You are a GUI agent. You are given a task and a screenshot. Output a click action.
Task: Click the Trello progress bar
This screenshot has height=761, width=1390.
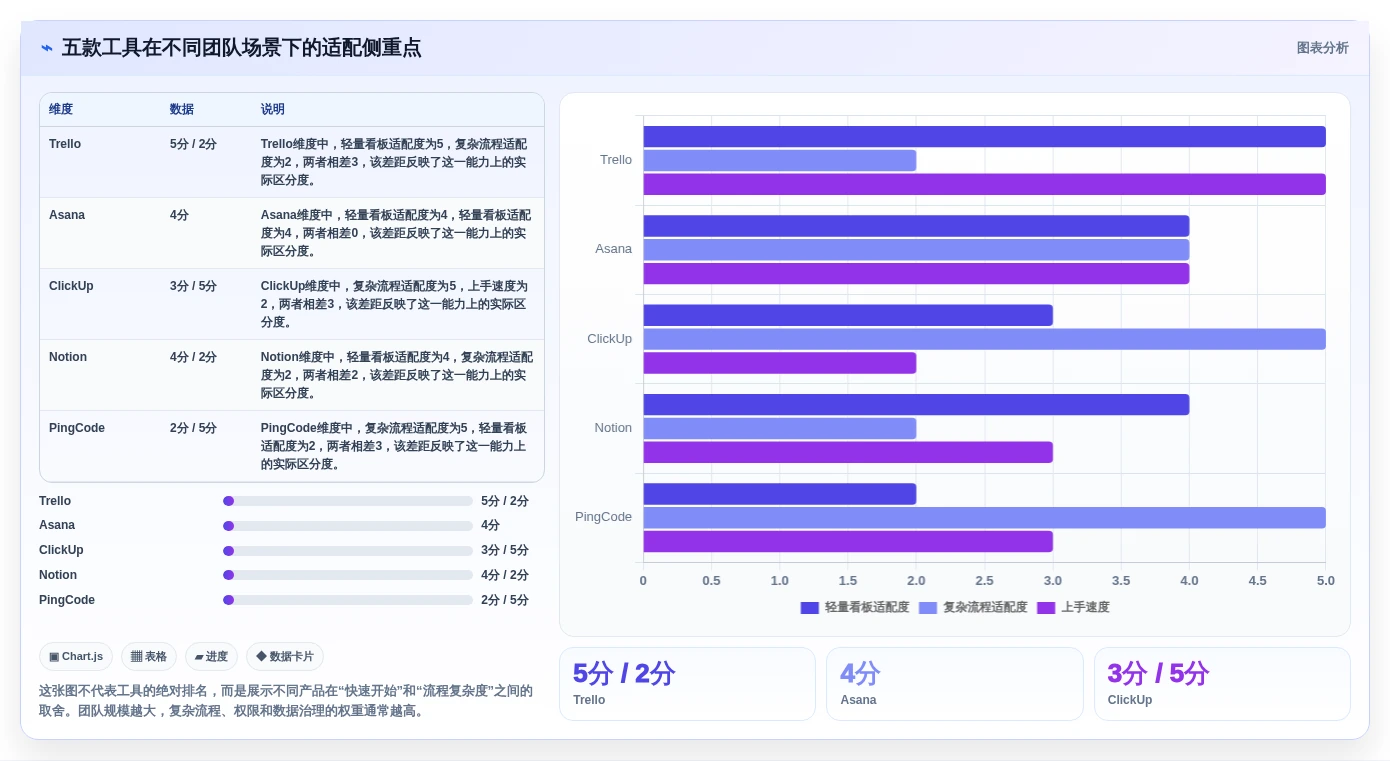point(348,501)
